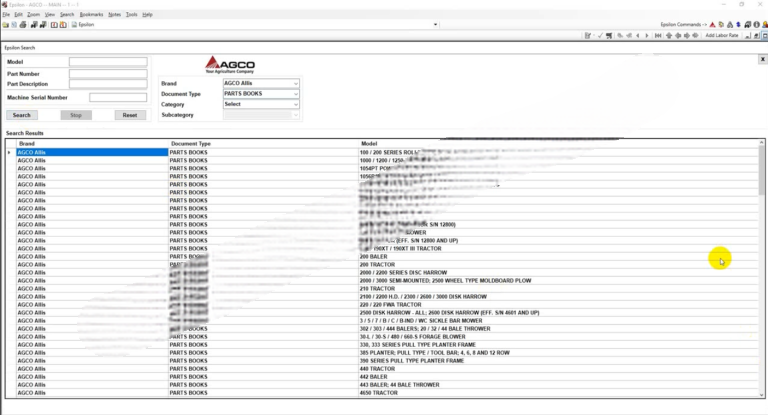768x415 pixels.
Task: Click the Part Number input field
Action: pyautogui.click(x=107, y=73)
